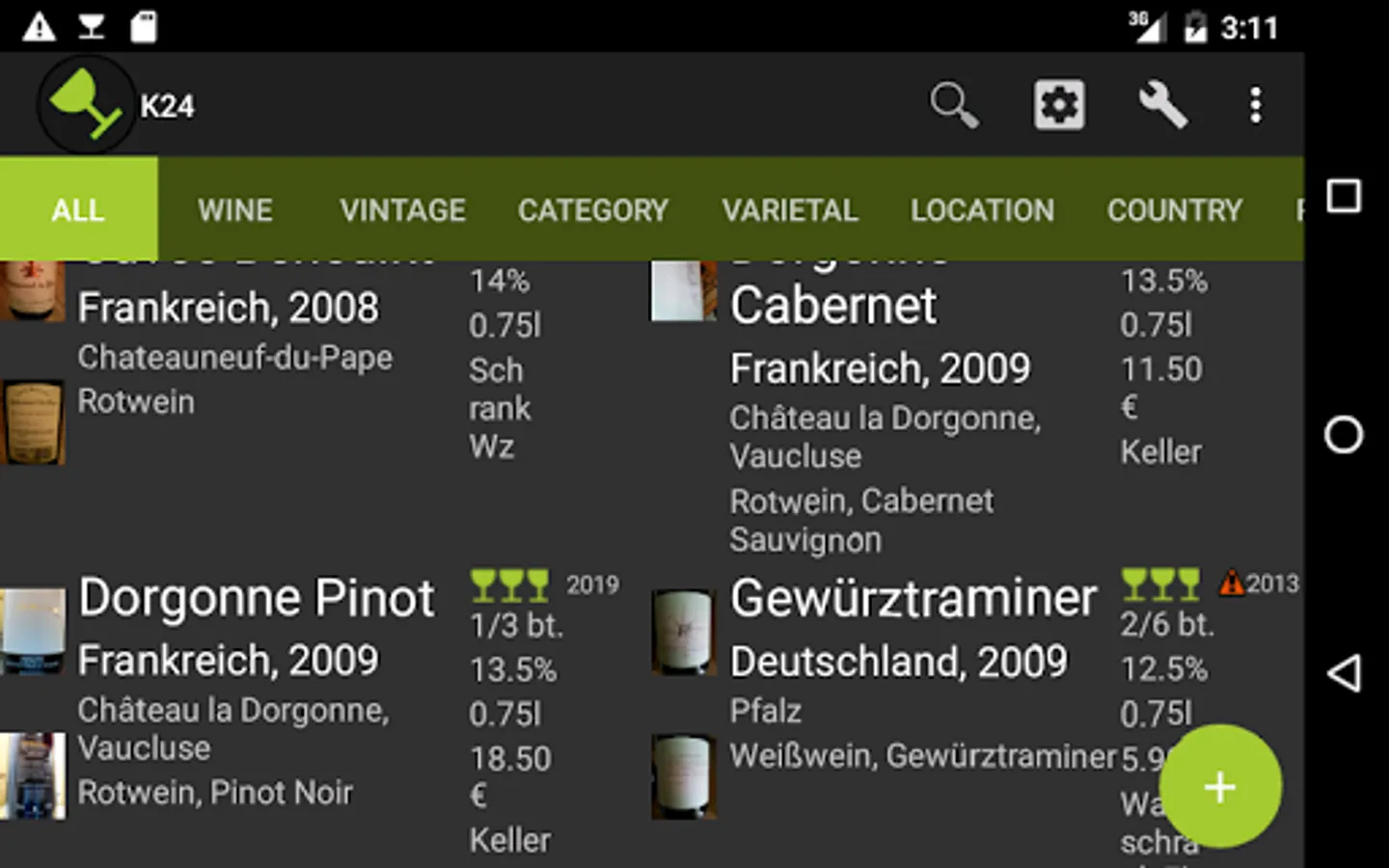Tap the Gewürztraminer upper bottle thumbnail
1389x868 pixels.
pyautogui.click(x=683, y=631)
